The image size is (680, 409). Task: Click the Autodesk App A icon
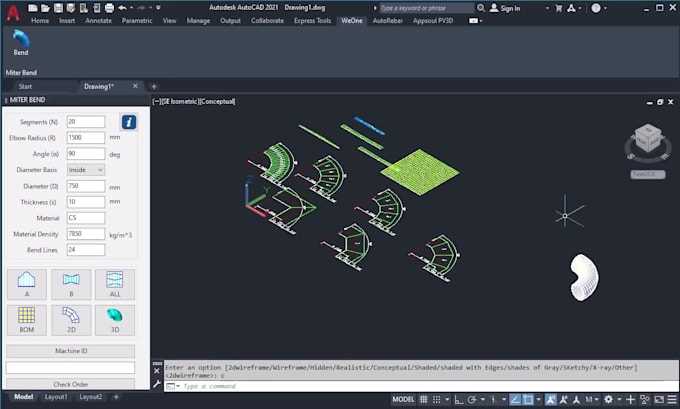(x=572, y=8)
